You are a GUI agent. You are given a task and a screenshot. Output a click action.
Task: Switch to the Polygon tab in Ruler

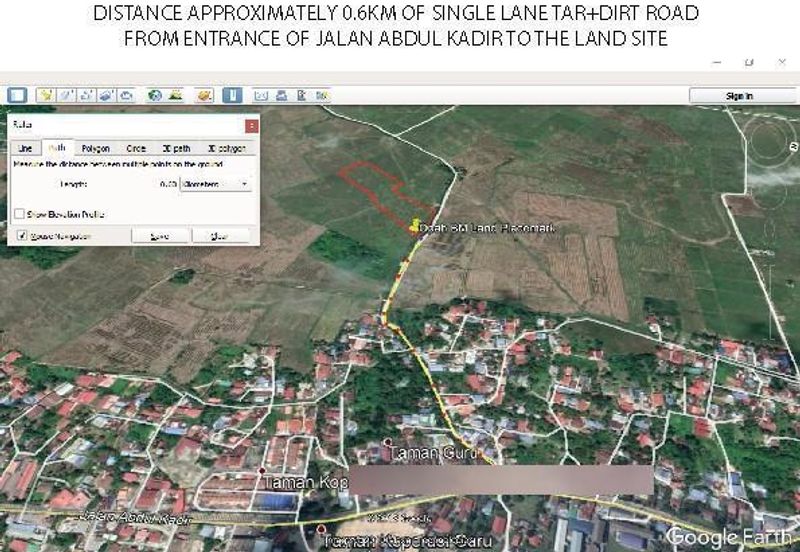tap(95, 148)
